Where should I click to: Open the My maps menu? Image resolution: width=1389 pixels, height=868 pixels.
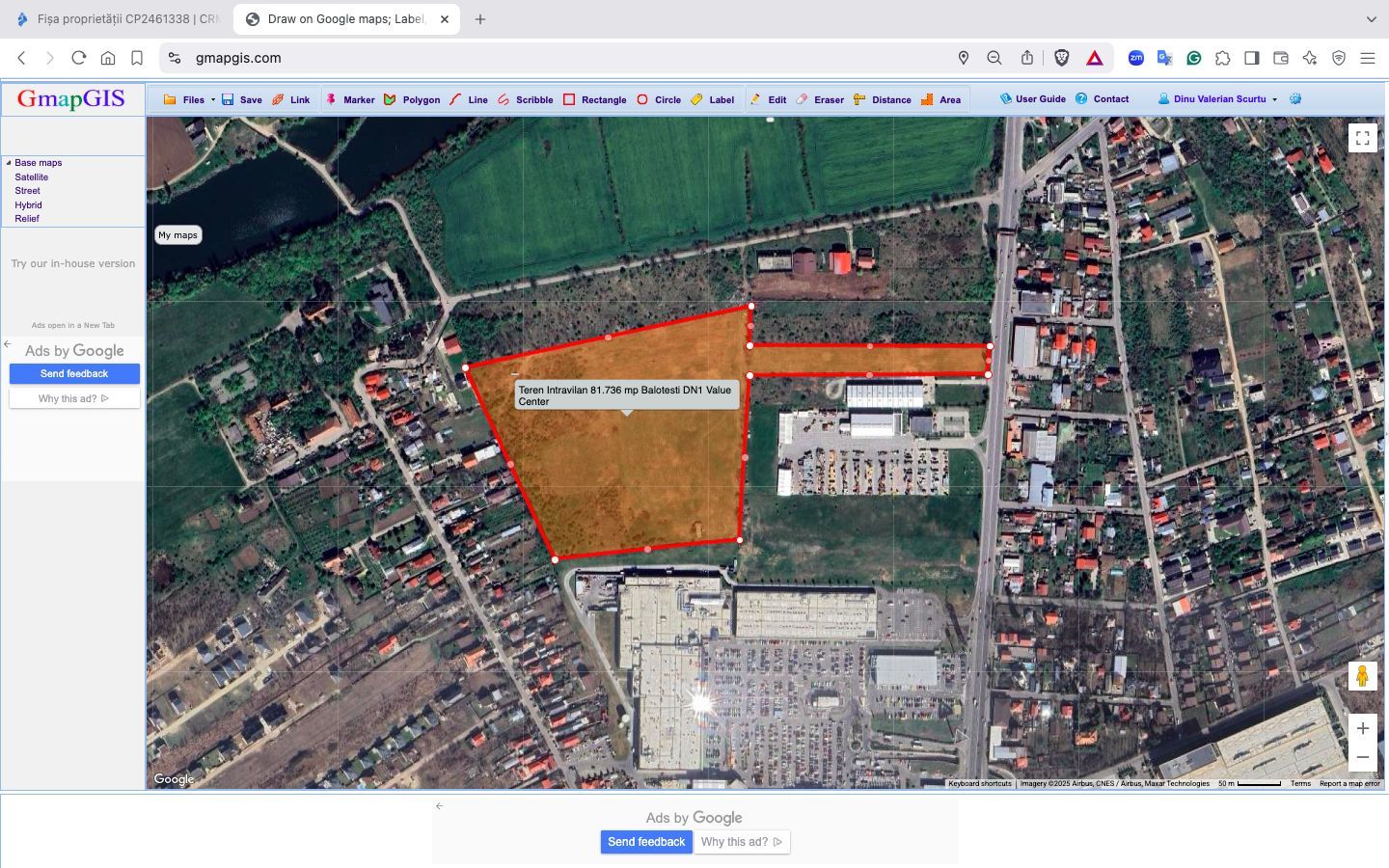pyautogui.click(x=177, y=234)
